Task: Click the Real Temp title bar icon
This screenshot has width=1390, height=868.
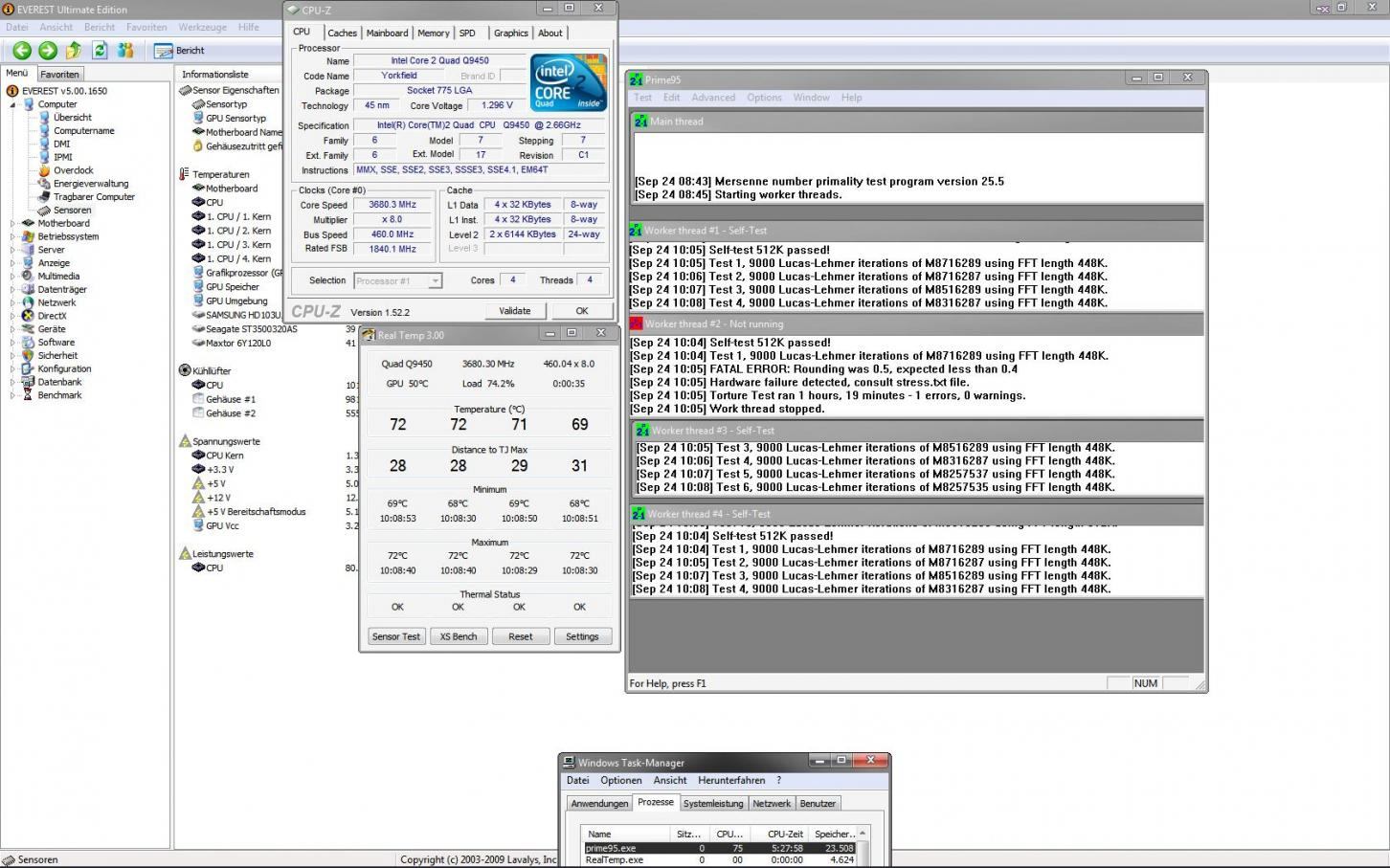Action: (369, 335)
